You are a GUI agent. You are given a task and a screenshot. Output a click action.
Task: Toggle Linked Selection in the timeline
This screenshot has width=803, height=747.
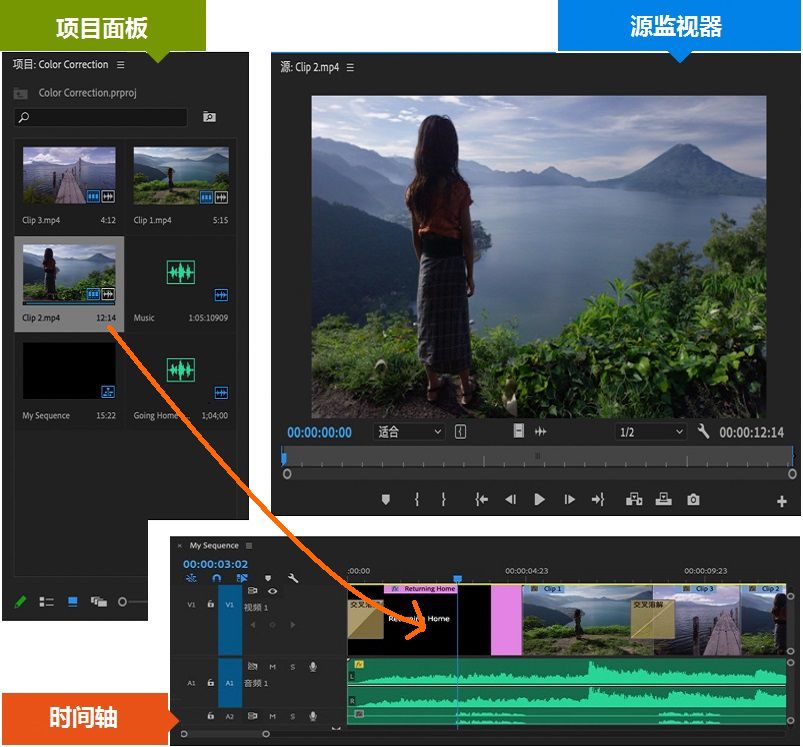tap(242, 578)
